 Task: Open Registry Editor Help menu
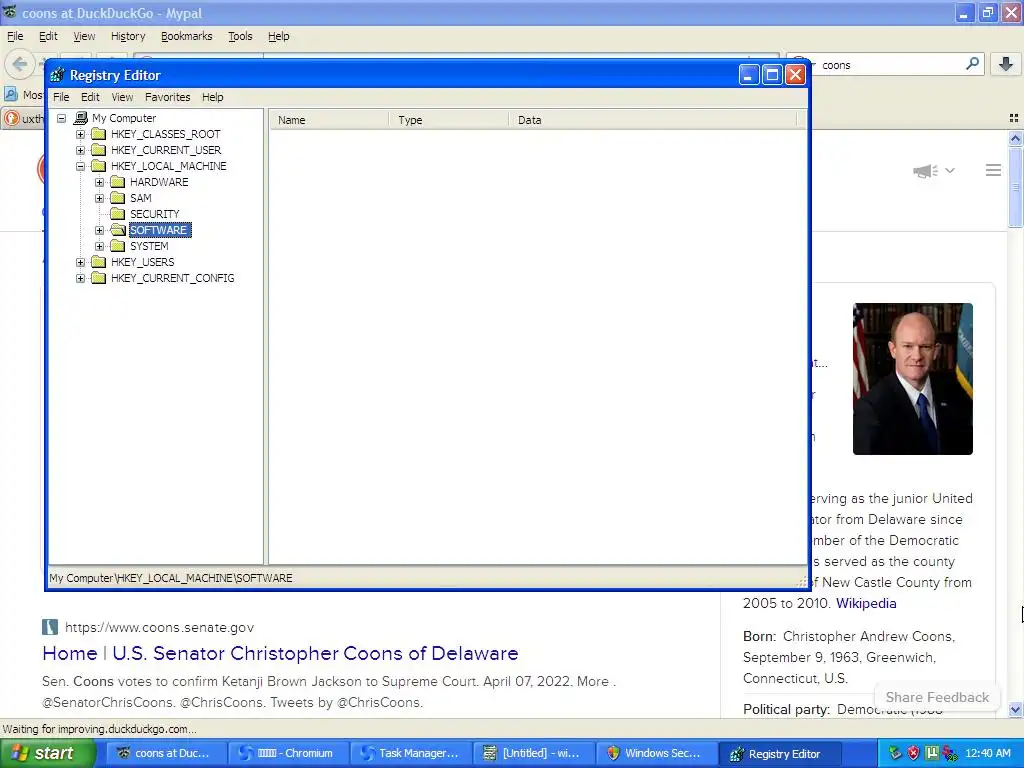(212, 97)
